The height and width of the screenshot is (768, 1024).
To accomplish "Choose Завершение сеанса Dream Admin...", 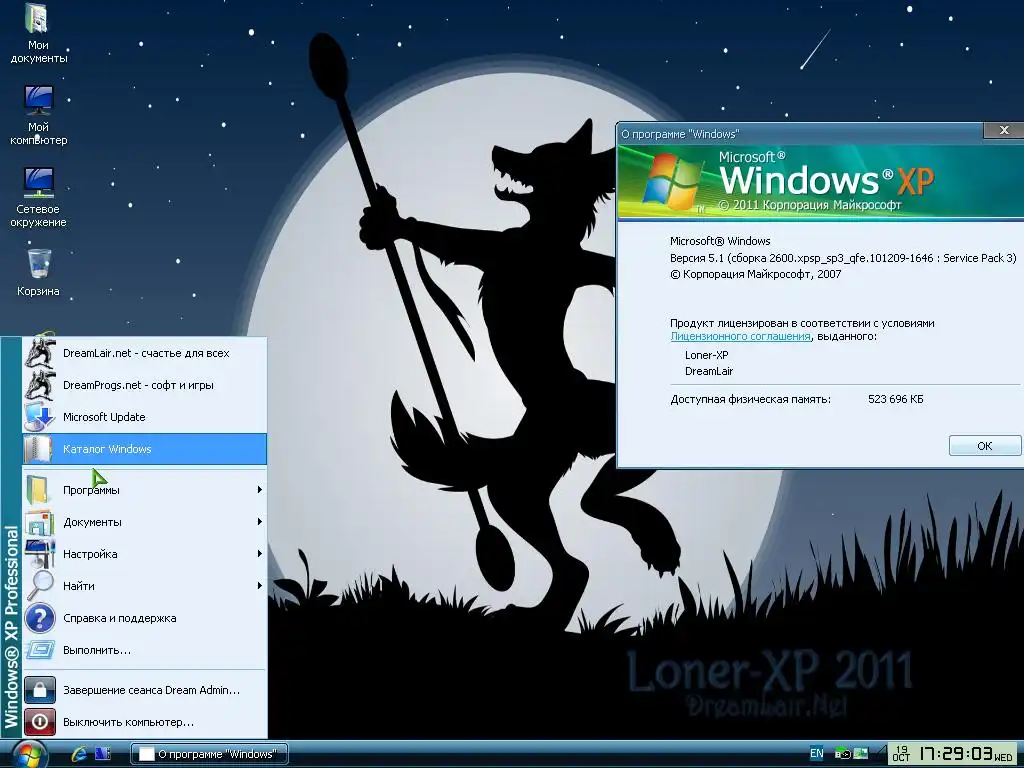I will coord(144,690).
